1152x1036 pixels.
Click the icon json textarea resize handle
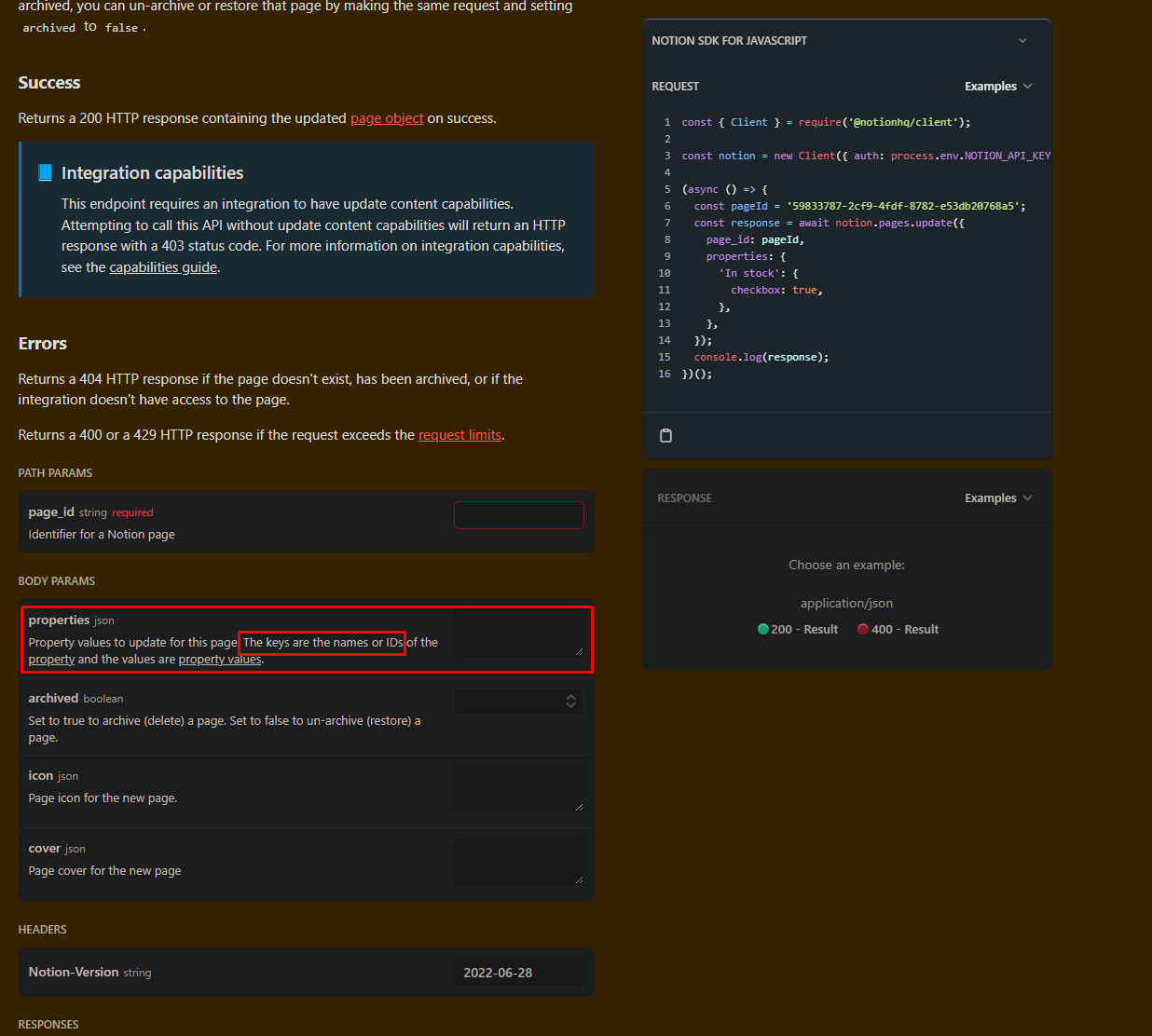[579, 807]
